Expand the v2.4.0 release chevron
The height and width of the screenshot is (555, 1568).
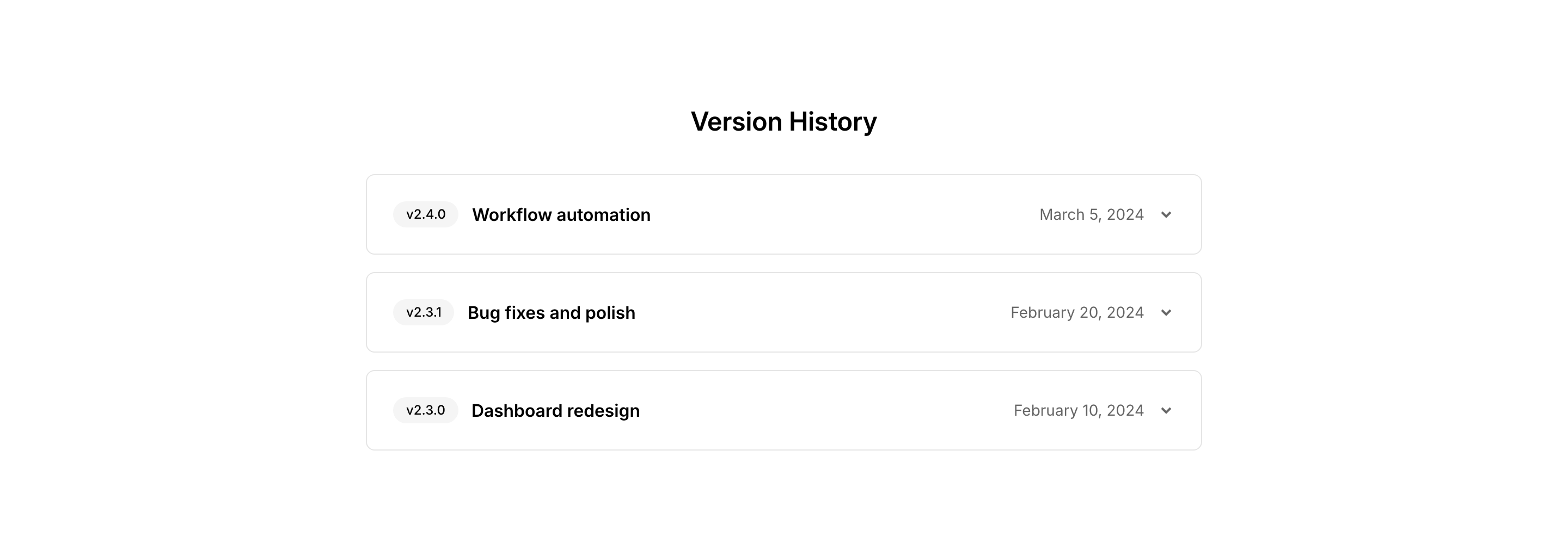click(1166, 215)
